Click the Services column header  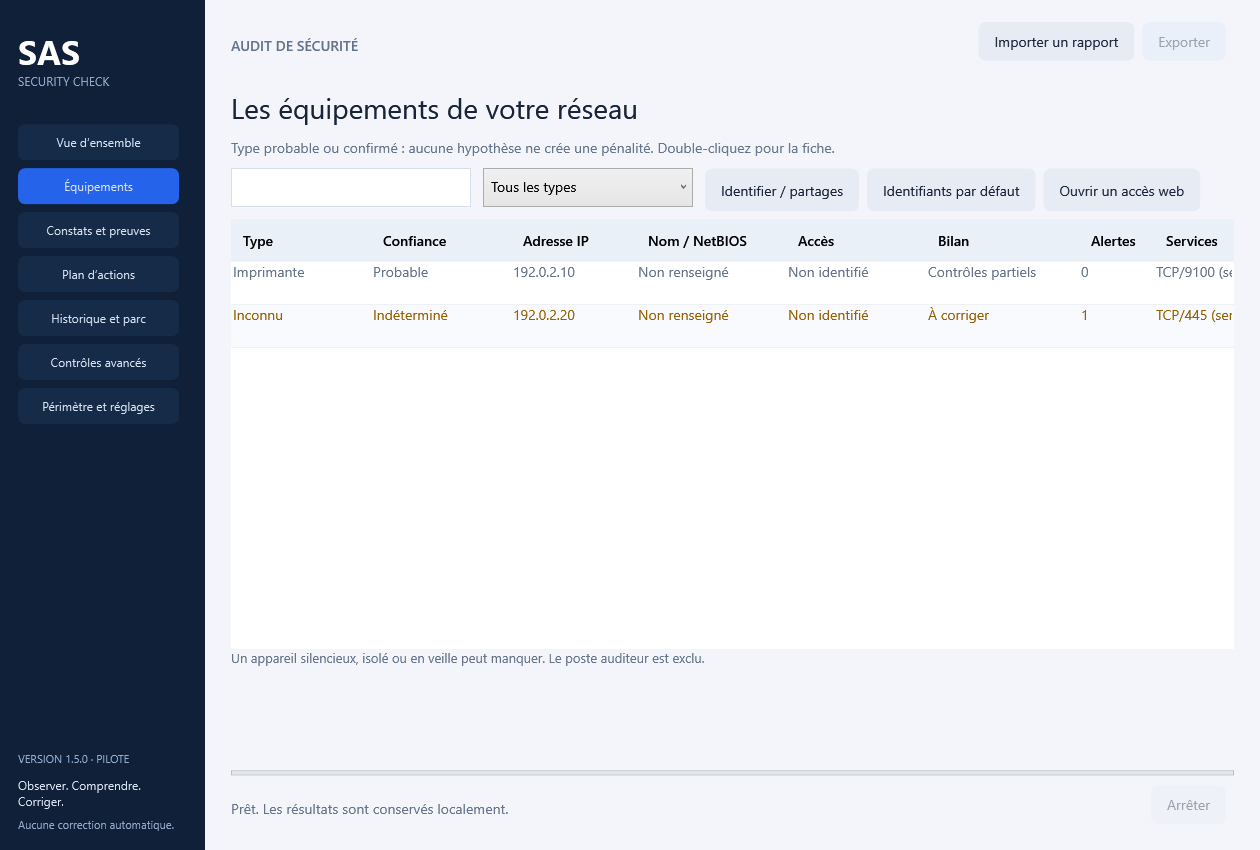(x=1192, y=241)
